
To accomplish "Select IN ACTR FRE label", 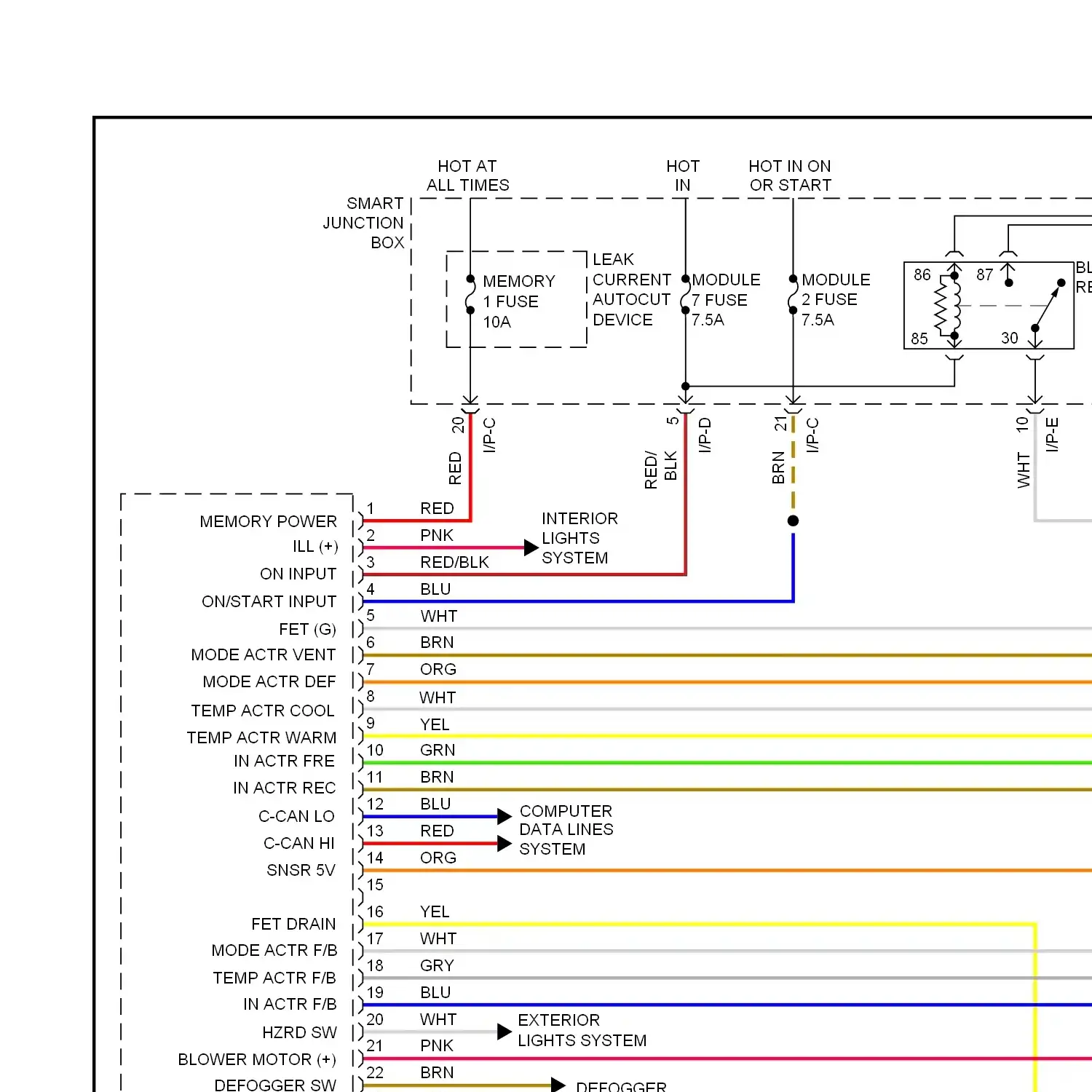I will point(284,761).
